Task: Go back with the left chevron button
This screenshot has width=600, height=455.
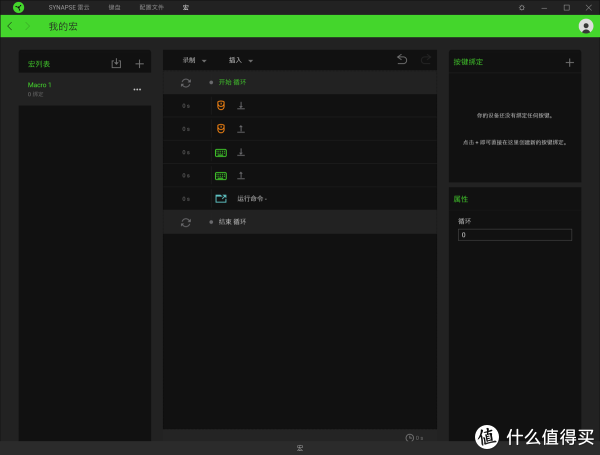Action: (x=10, y=26)
